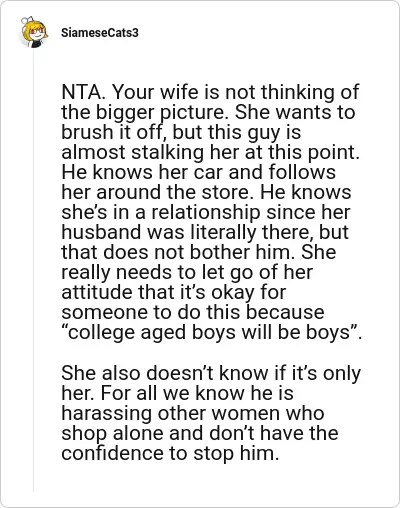
Task: Open the SiameseCats3 username profile link
Action: (x=100, y=33)
